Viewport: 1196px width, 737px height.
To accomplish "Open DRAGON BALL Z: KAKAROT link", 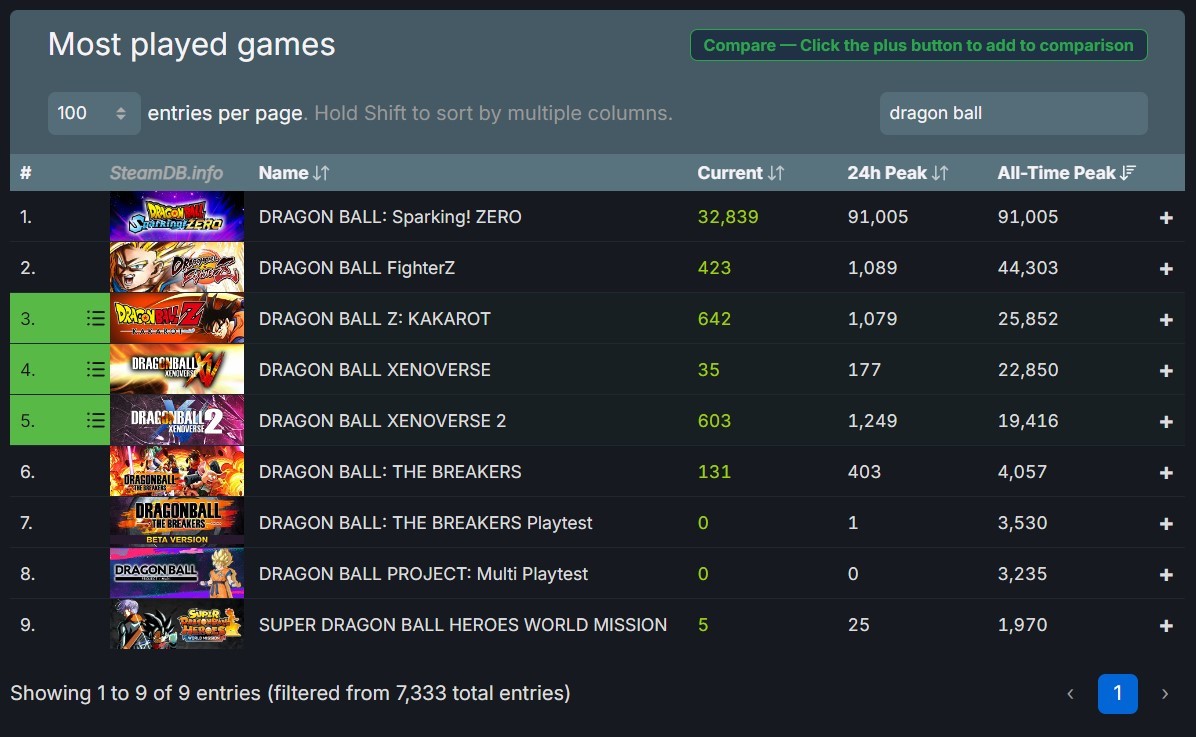I will pyautogui.click(x=375, y=319).
